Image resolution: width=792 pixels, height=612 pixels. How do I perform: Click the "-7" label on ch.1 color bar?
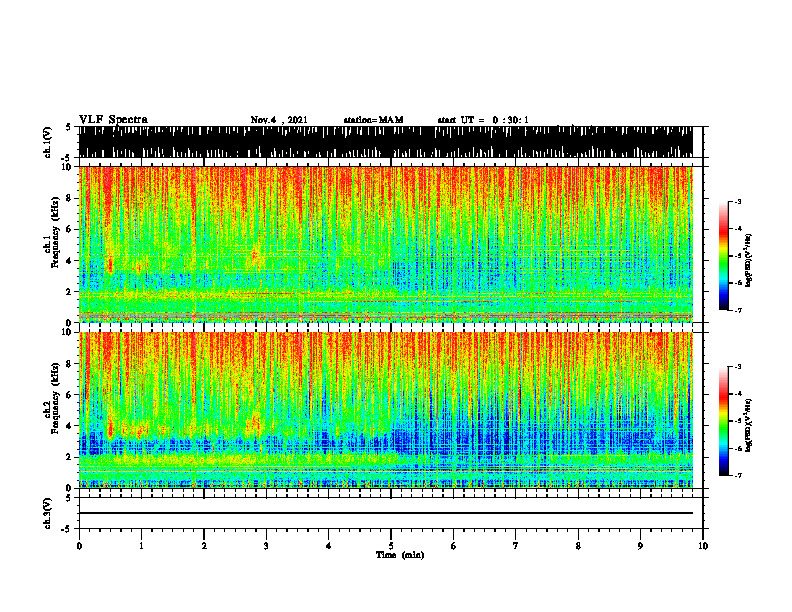tap(737, 310)
